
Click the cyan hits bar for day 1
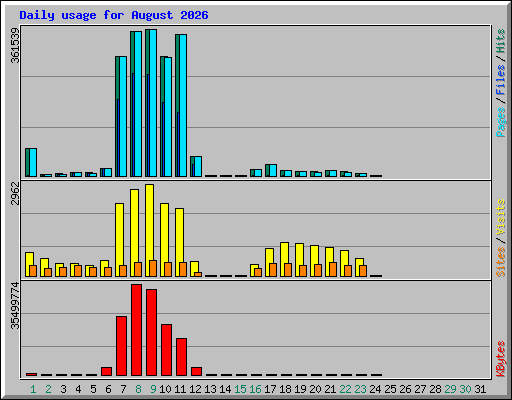click(x=33, y=163)
